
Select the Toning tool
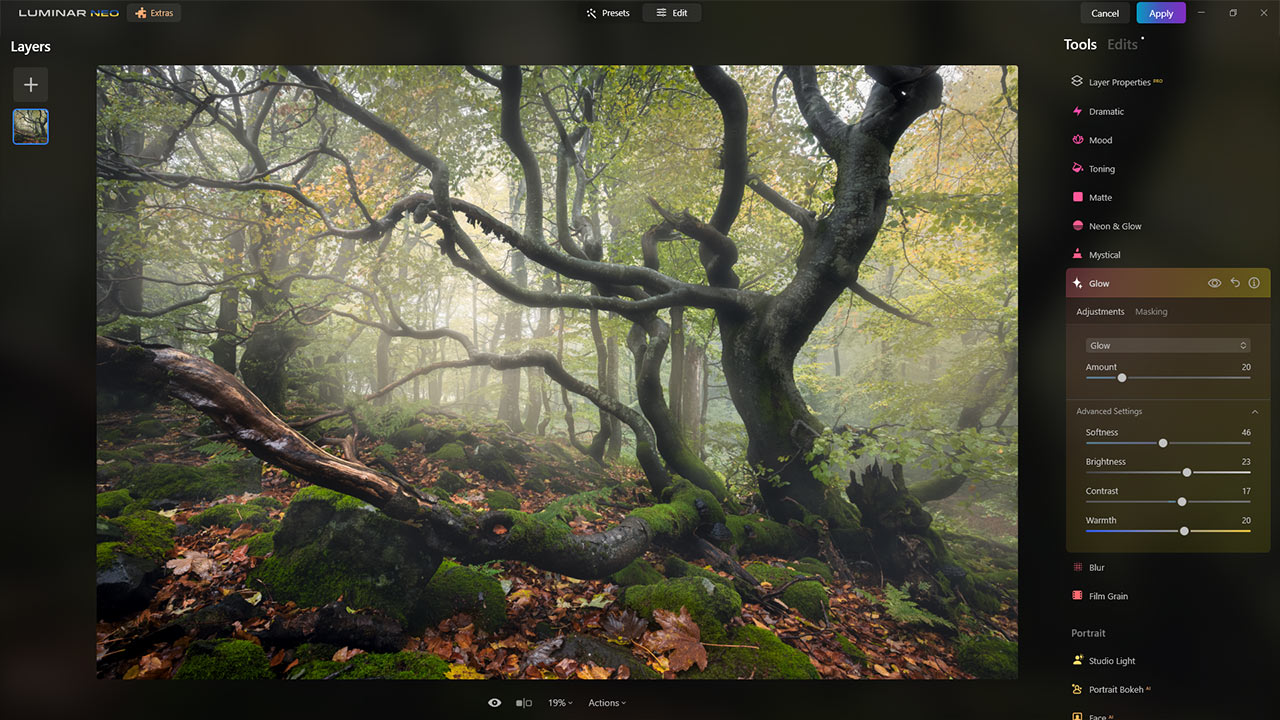tap(1101, 170)
